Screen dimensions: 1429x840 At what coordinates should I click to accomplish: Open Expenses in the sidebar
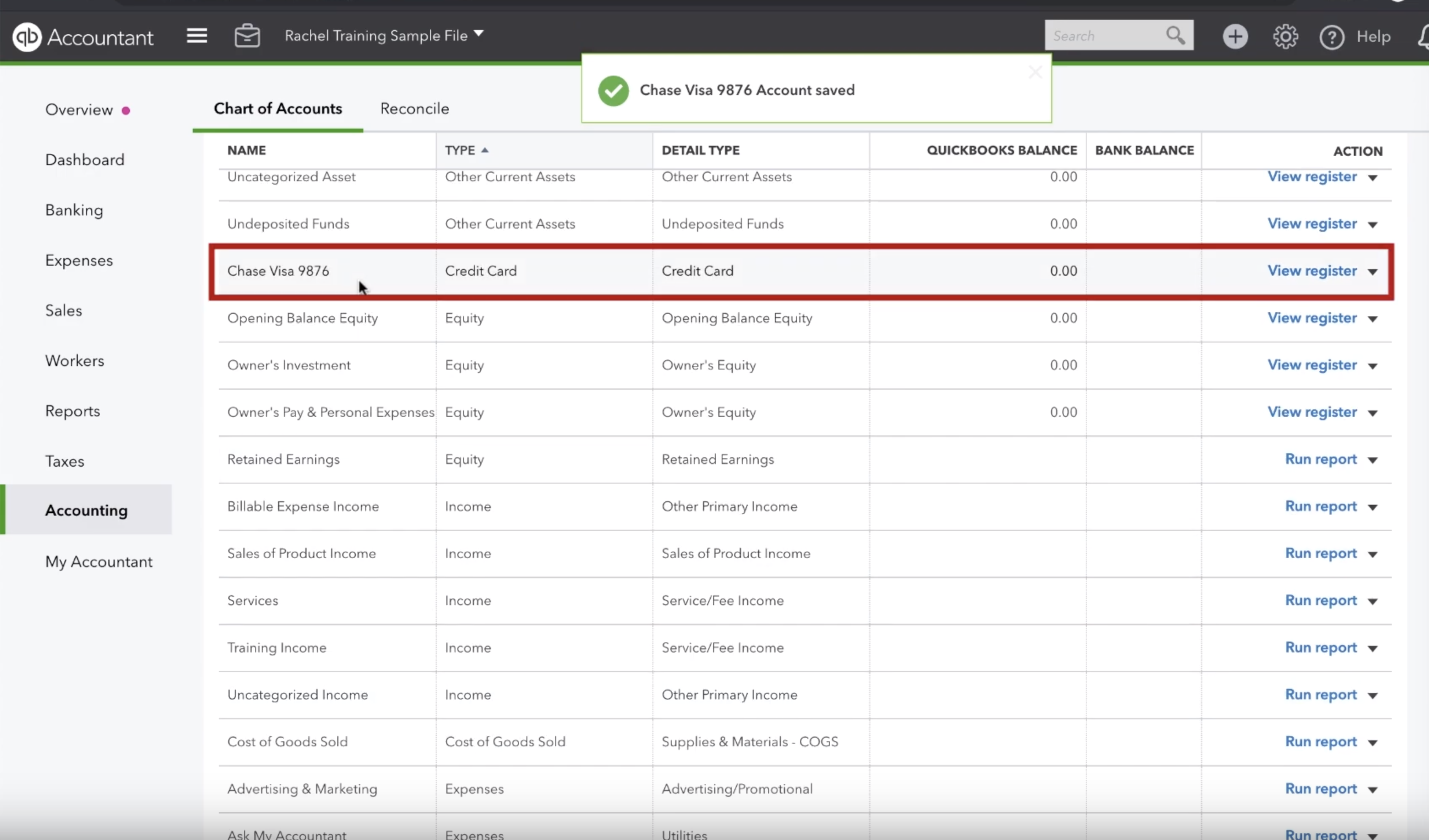(79, 260)
